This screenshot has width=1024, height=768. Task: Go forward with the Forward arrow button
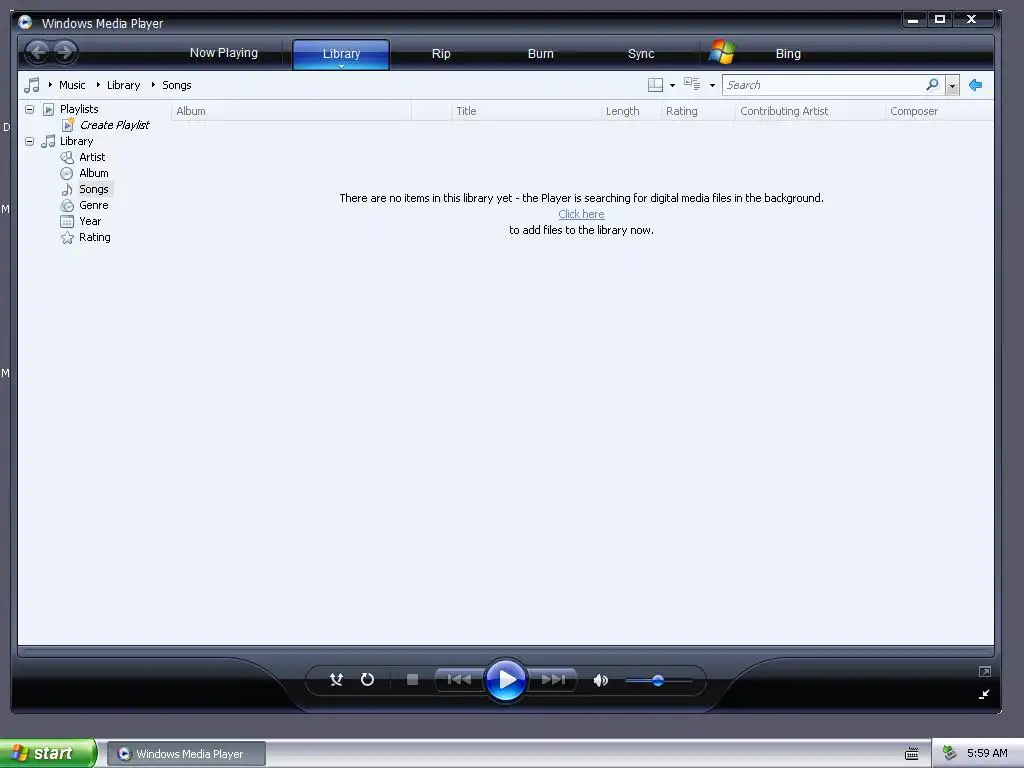[x=65, y=52]
